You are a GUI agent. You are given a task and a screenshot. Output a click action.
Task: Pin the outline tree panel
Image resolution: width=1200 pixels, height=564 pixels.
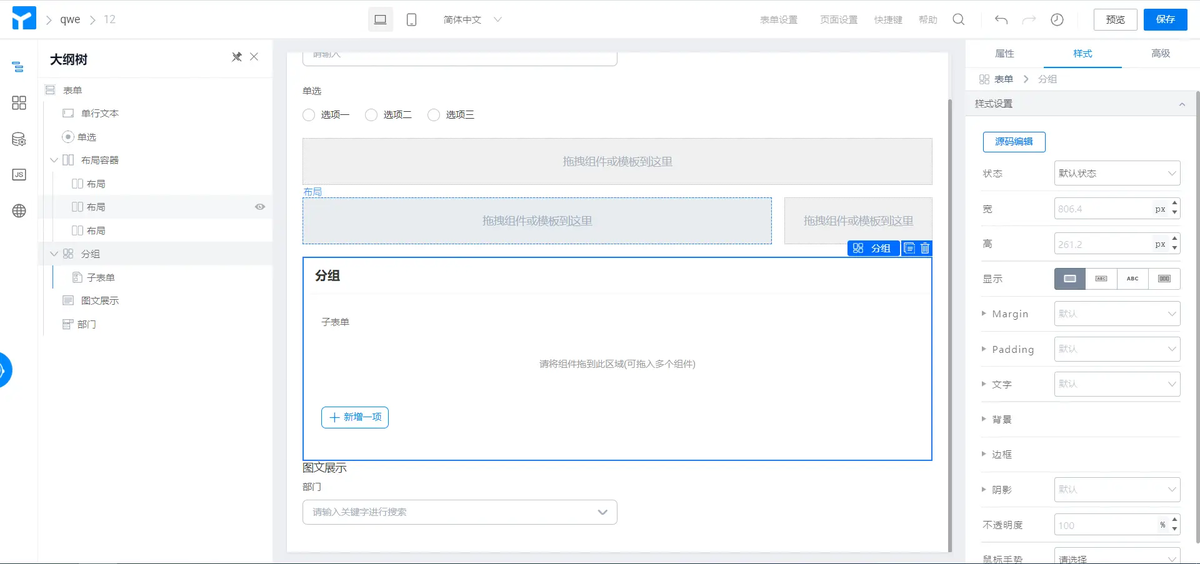pyautogui.click(x=237, y=57)
